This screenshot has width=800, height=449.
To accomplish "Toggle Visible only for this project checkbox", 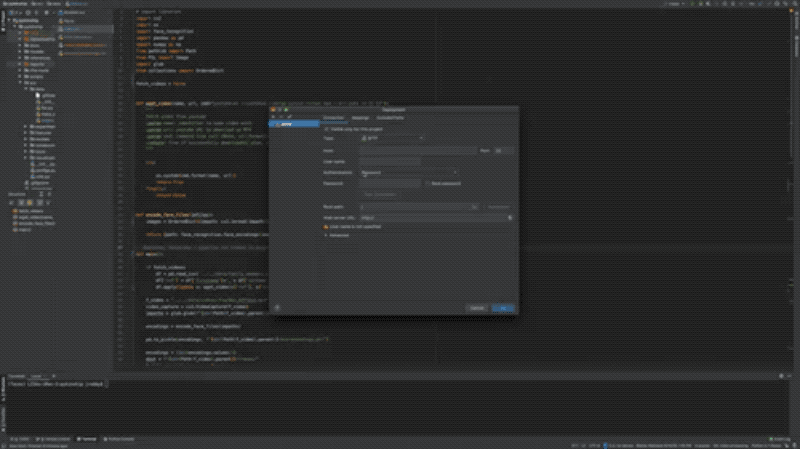I will [x=327, y=130].
